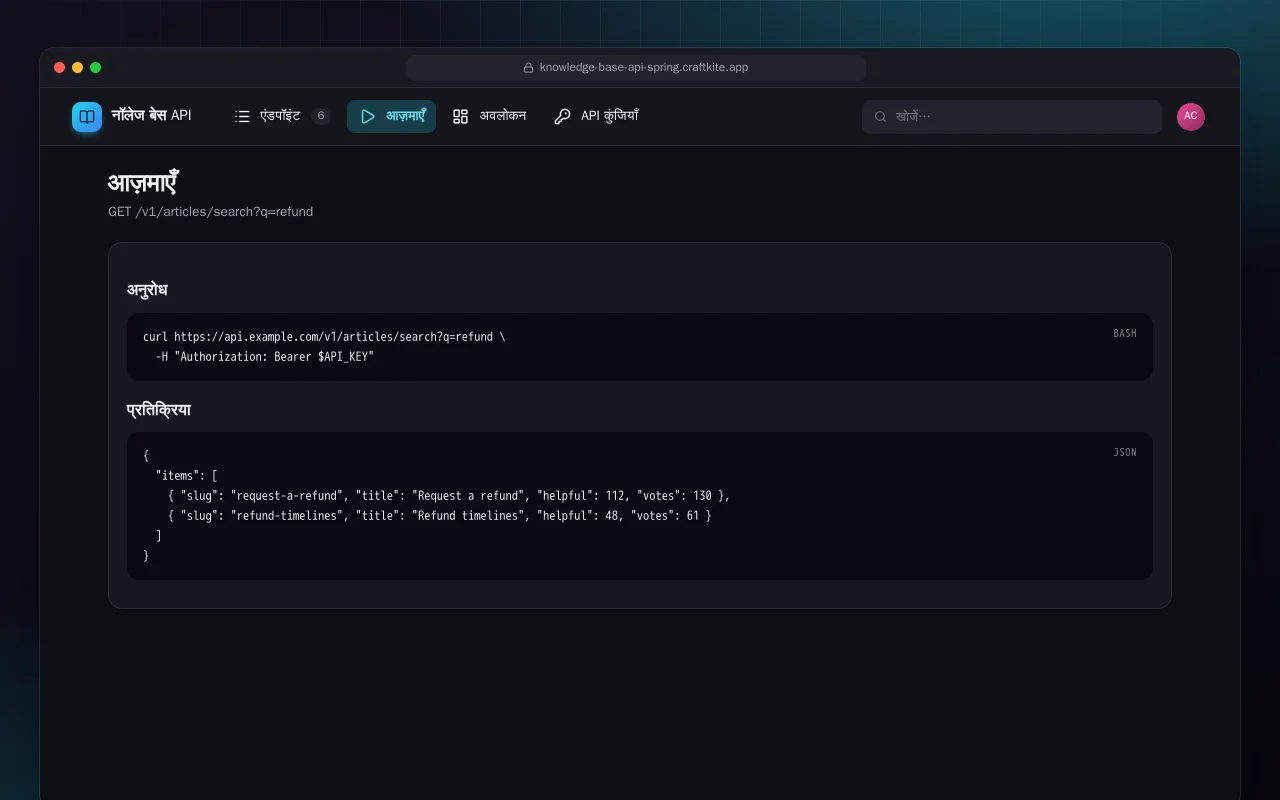This screenshot has width=1280, height=800.
Task: Click the GET /v1/articles/search?q=refund subtitle
Action: pyautogui.click(x=211, y=212)
